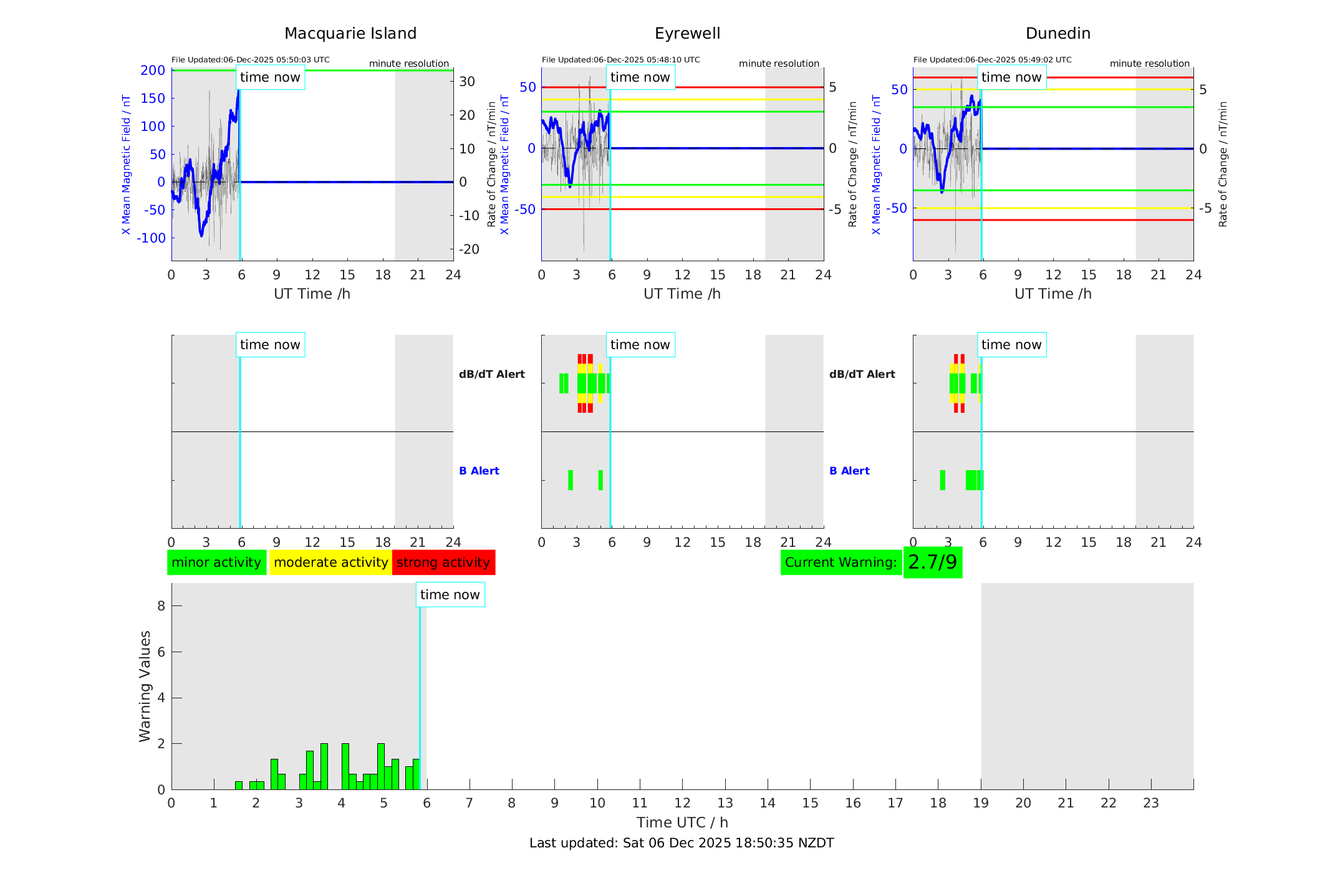Click the red strong activity legend box
This screenshot has width=1320, height=896.
[x=443, y=562]
